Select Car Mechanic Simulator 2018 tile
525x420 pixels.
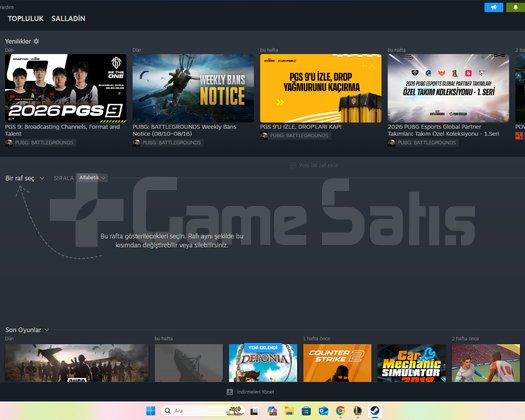coord(411,363)
